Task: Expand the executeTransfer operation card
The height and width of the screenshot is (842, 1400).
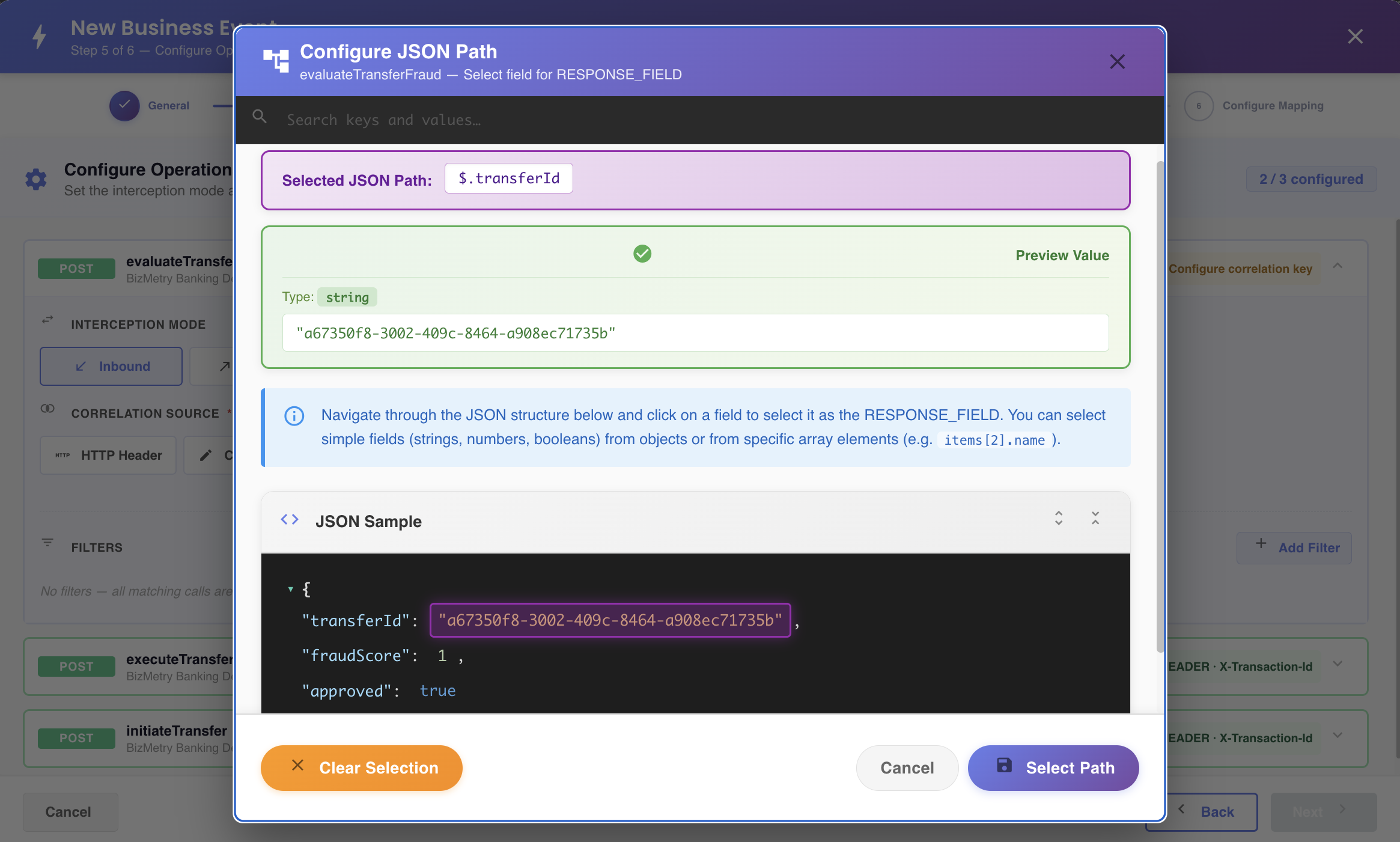Action: pos(1338,664)
